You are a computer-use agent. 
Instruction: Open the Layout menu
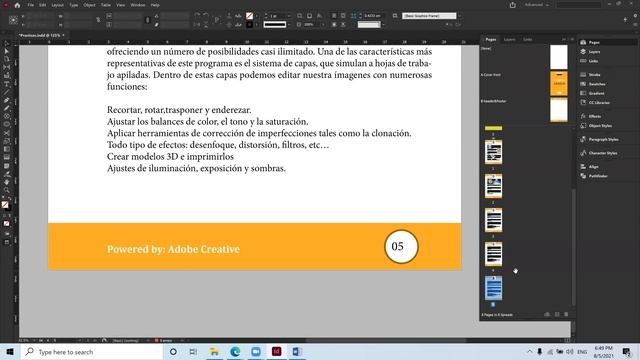click(57, 5)
